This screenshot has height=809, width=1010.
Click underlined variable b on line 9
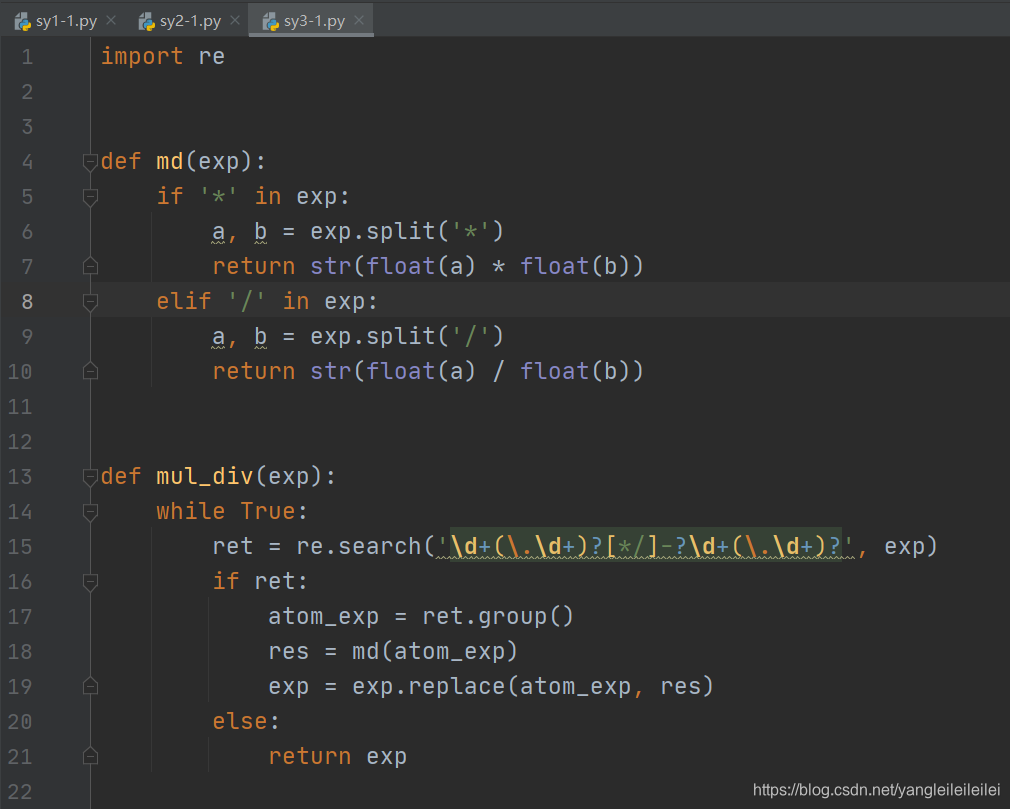click(260, 337)
